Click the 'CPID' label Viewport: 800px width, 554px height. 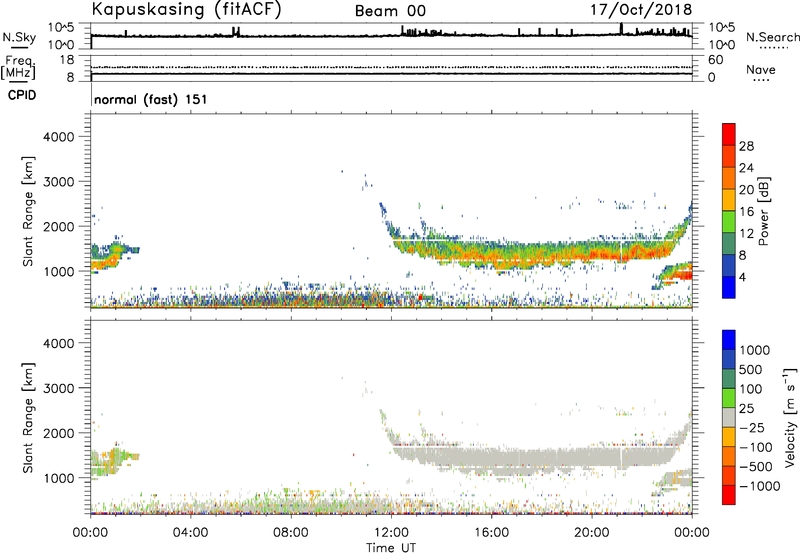[x=22, y=95]
